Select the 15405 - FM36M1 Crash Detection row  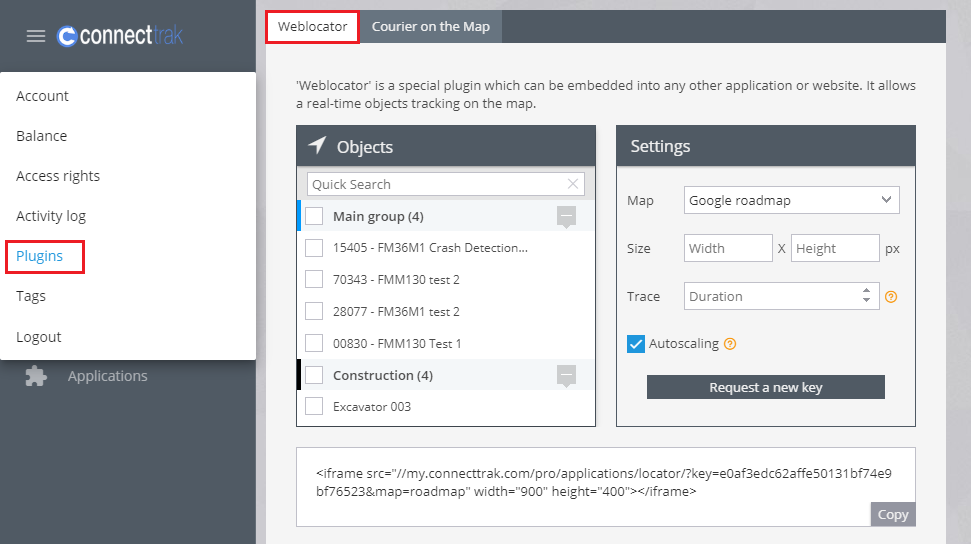446,248
